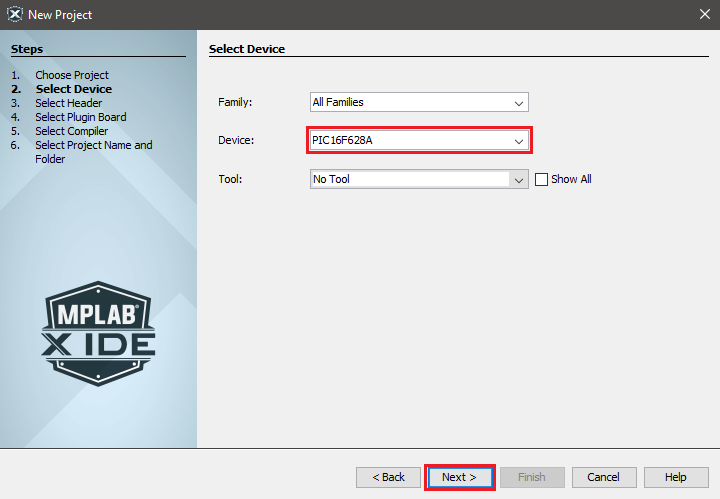Image resolution: width=720 pixels, height=499 pixels.
Task: Click step 4 Select Plugin Board
Action: 80,117
